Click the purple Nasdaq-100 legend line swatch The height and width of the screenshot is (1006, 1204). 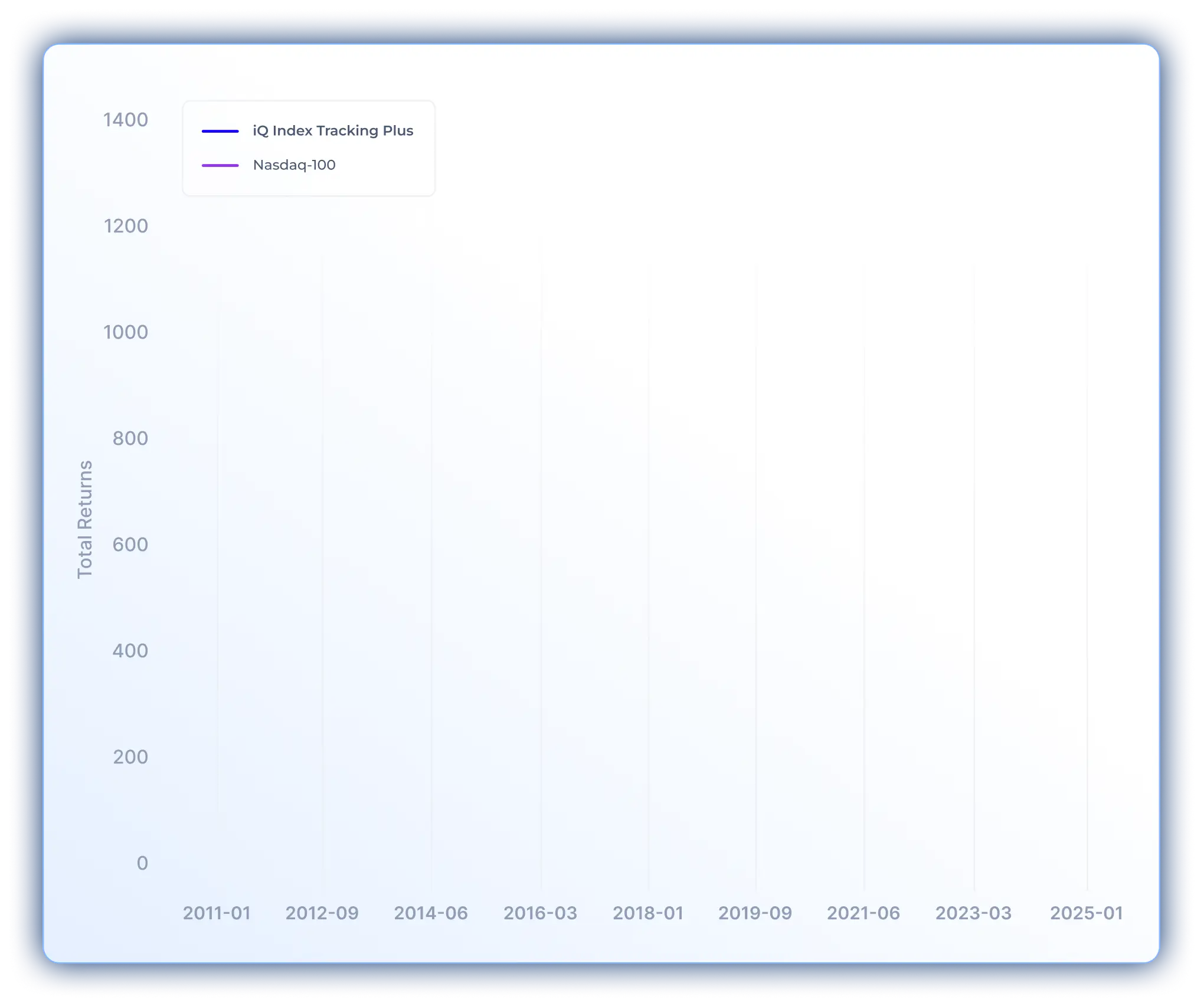pyautogui.click(x=220, y=165)
